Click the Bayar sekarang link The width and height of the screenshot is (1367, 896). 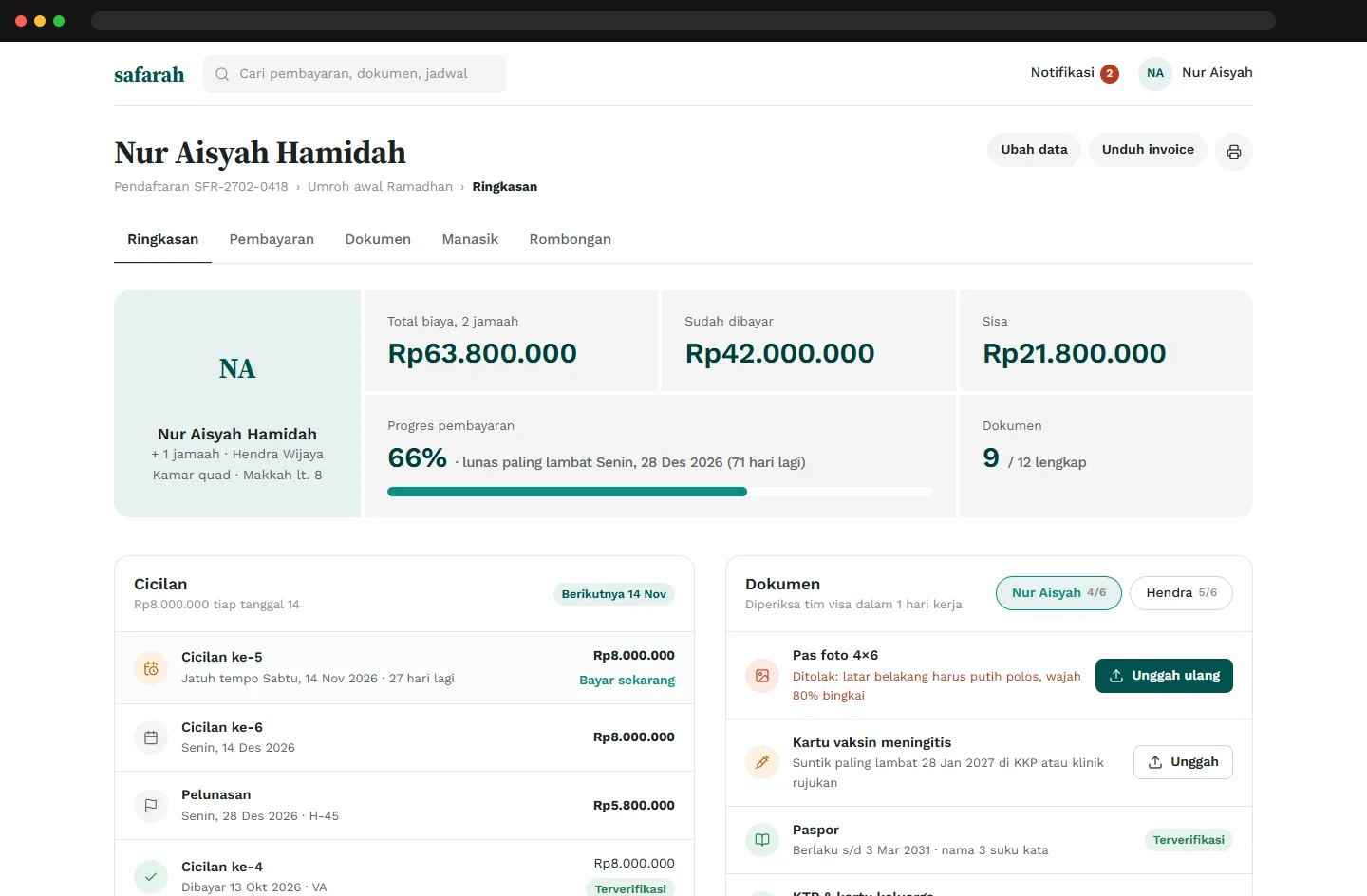(x=627, y=681)
